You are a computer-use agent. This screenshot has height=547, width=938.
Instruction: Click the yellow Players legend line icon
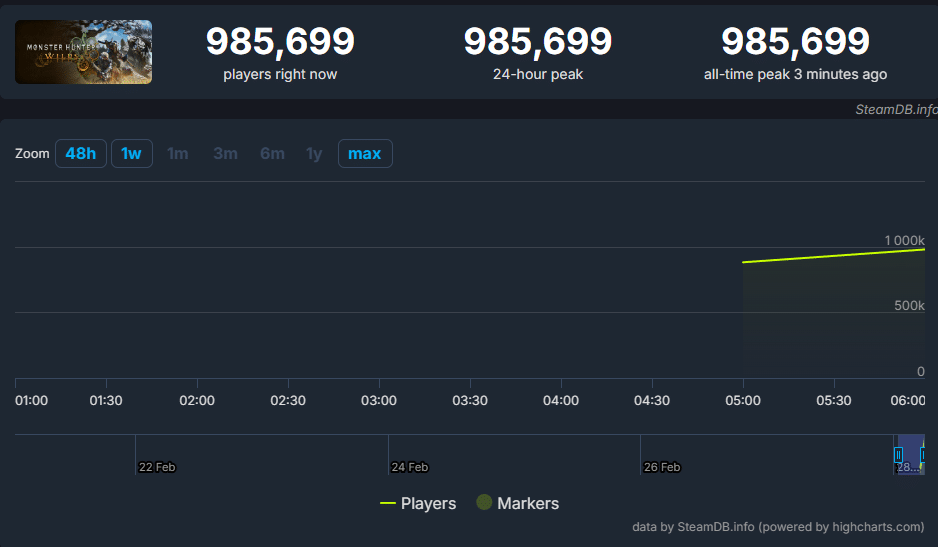pyautogui.click(x=388, y=503)
